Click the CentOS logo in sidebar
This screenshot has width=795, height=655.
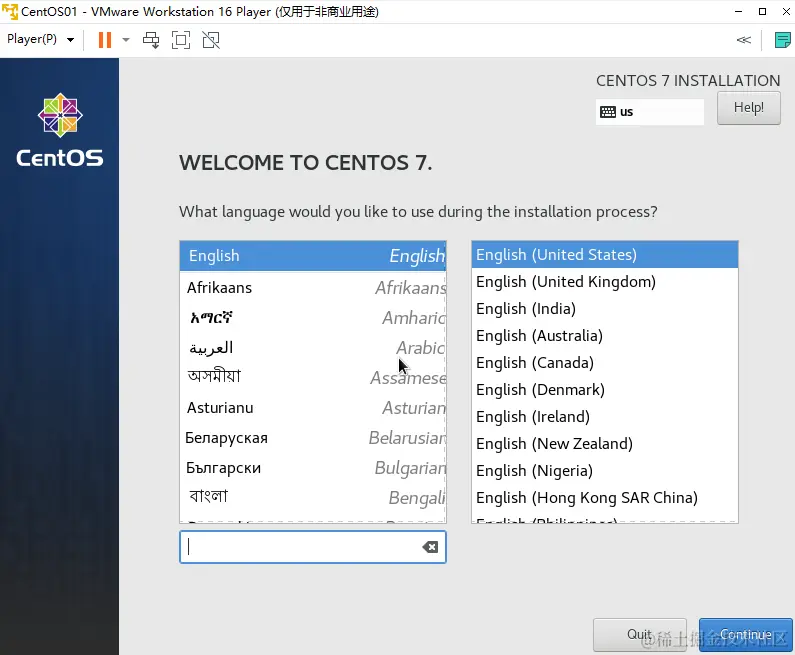(x=60, y=130)
